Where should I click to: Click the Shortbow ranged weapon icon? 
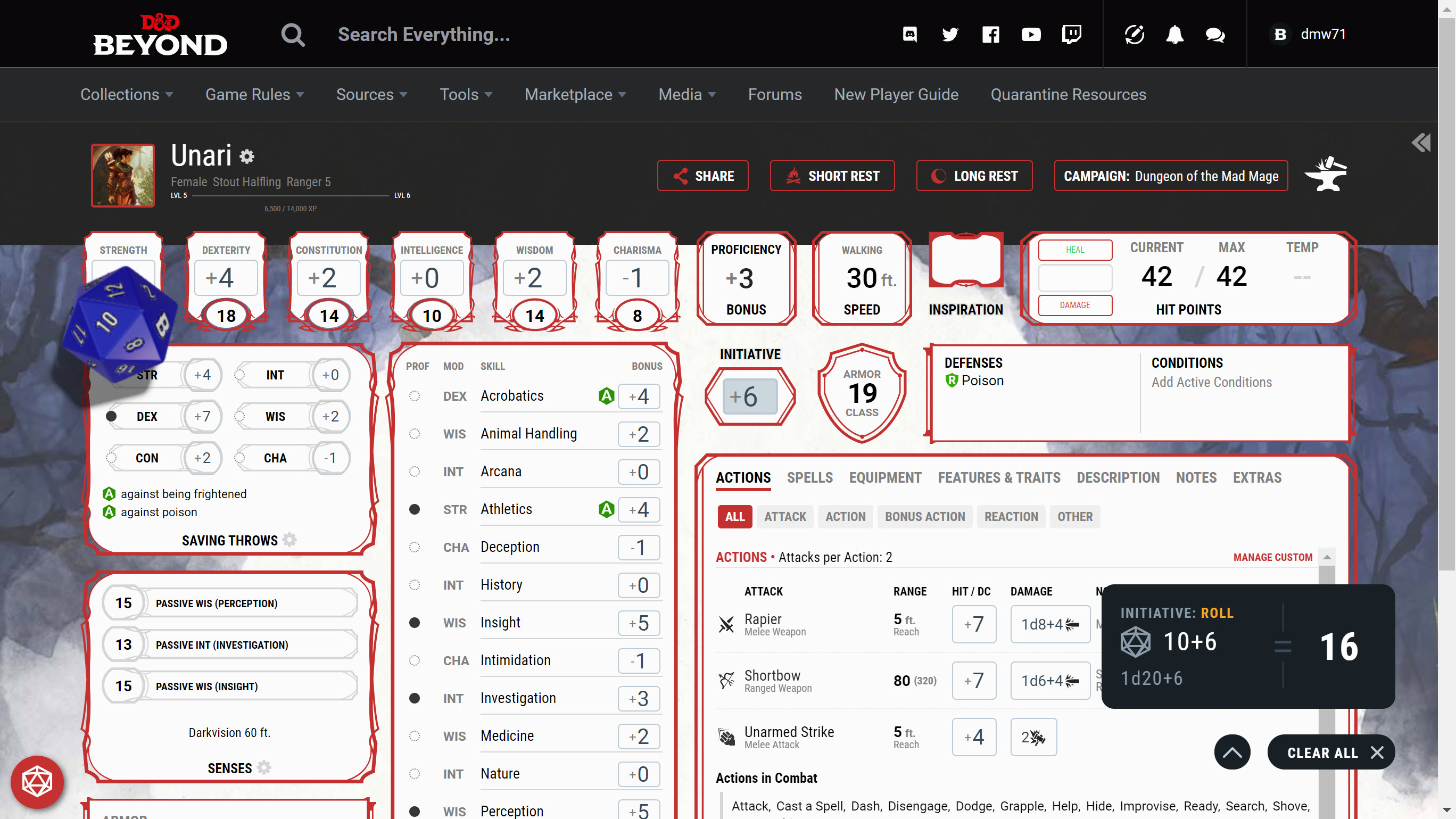(x=726, y=681)
